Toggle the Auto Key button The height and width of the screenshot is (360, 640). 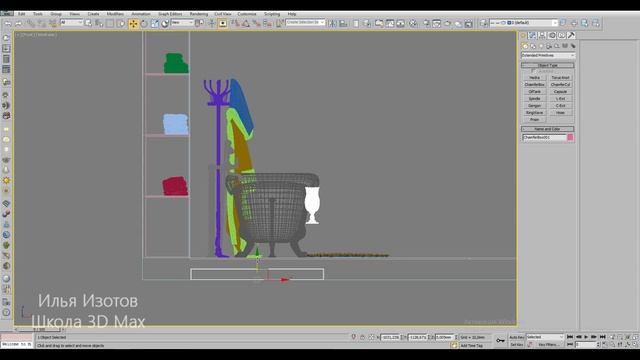(516, 337)
